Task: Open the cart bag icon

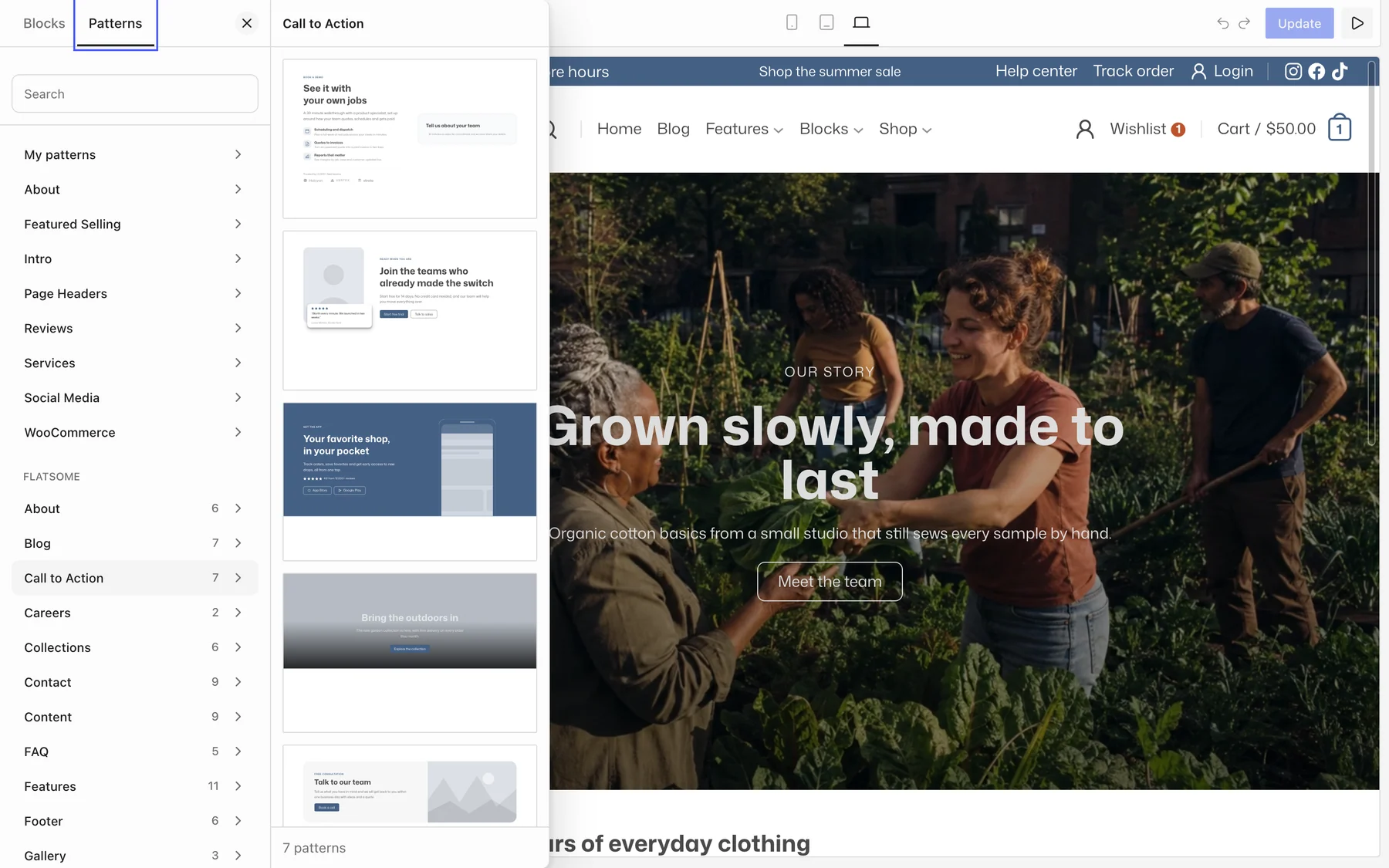Action: pyautogui.click(x=1340, y=128)
